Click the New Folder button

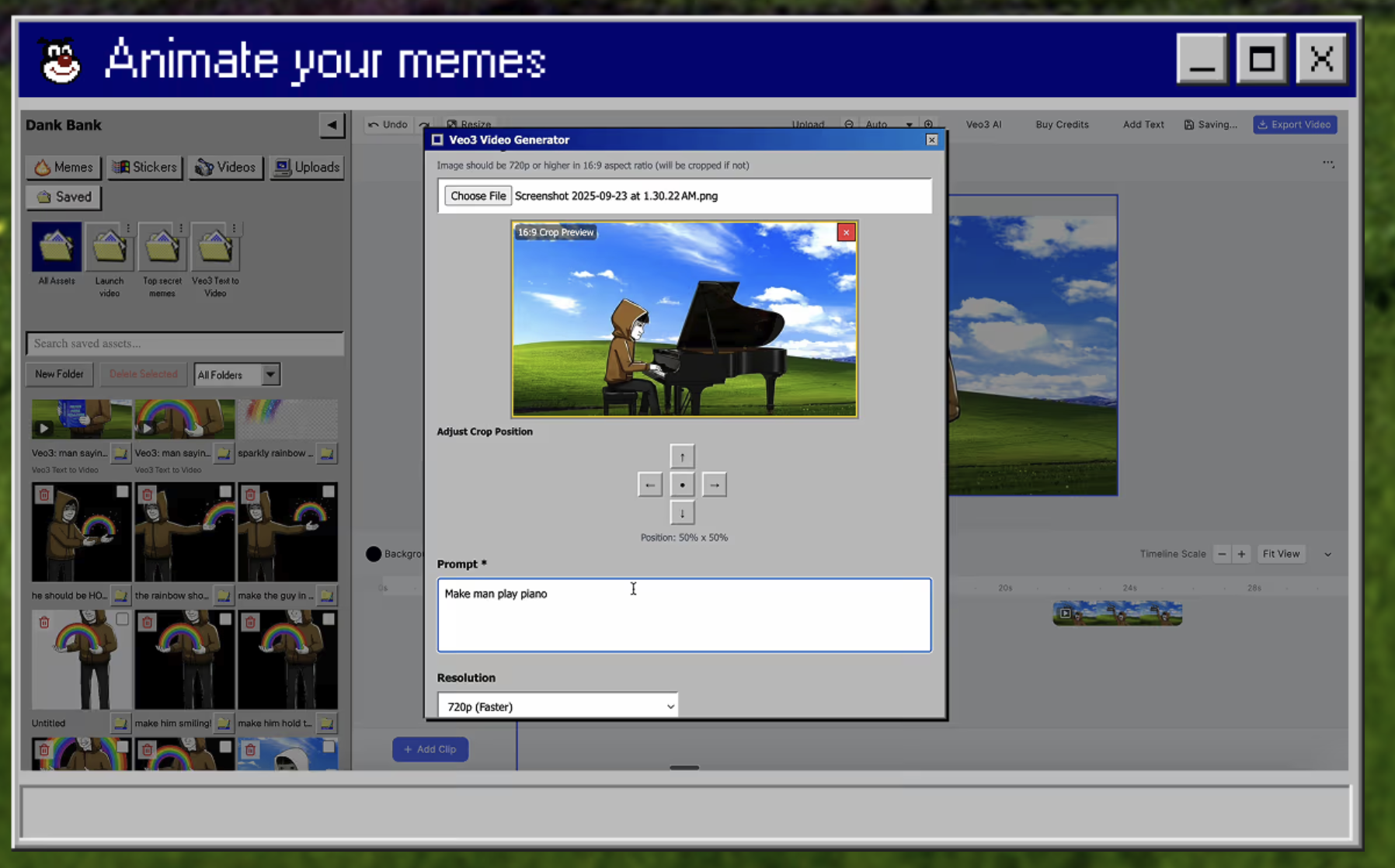(59, 374)
